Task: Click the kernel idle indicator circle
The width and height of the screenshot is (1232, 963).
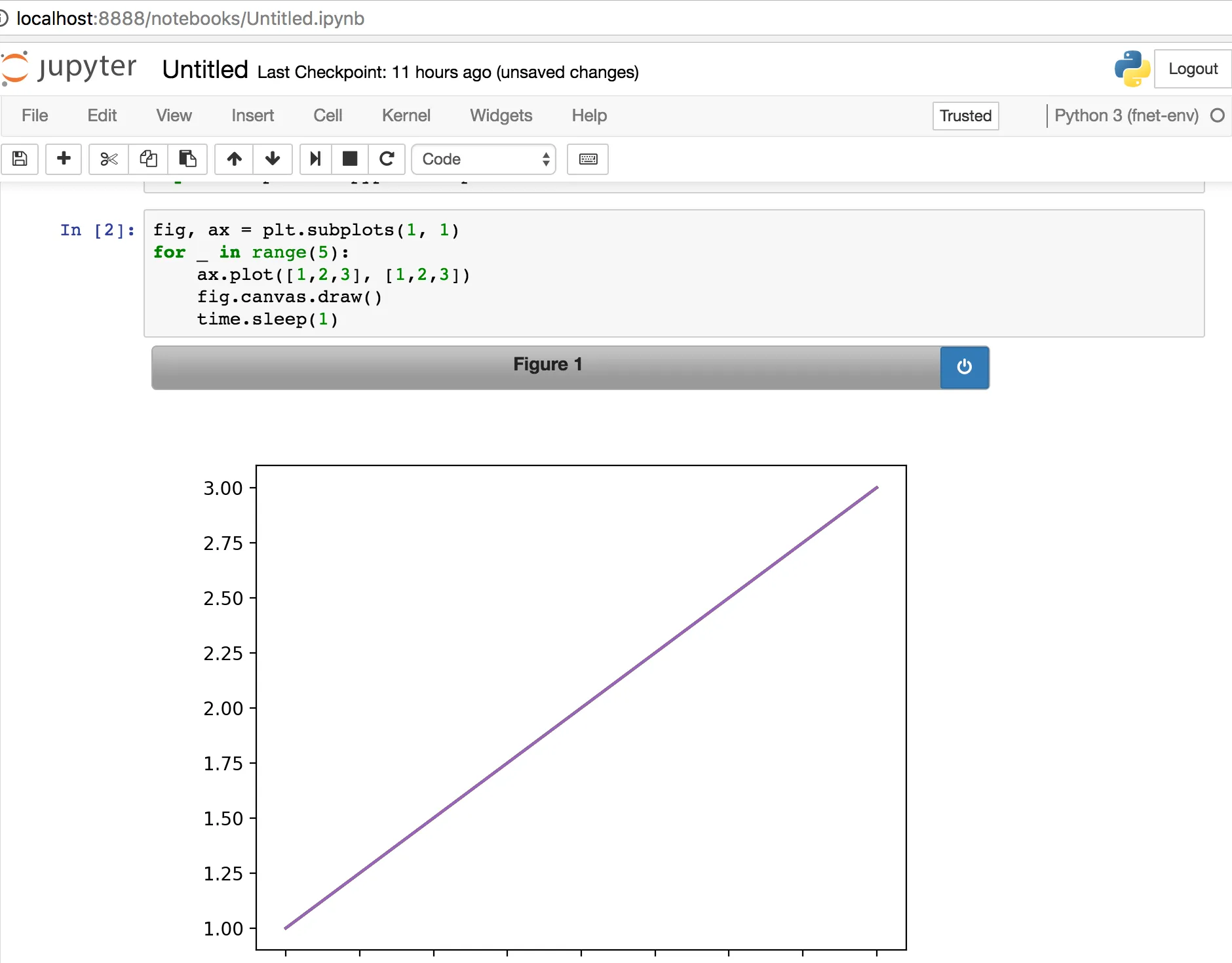Action: pyautogui.click(x=1217, y=115)
